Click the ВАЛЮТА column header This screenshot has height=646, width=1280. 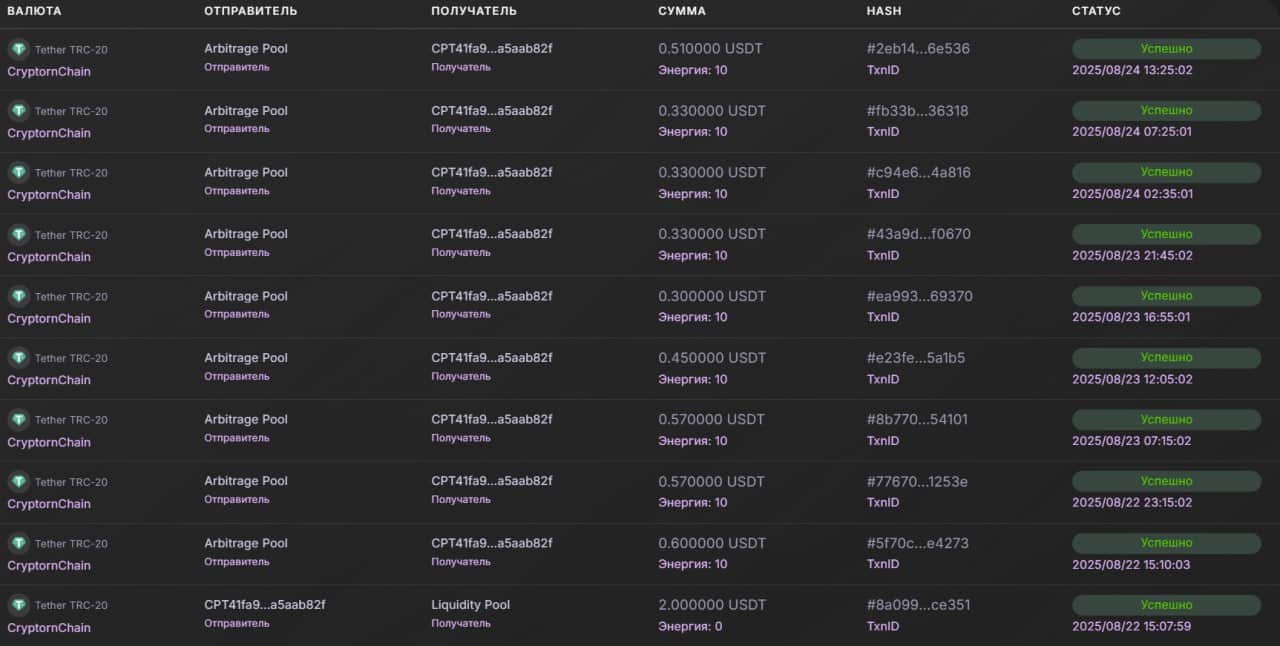coord(34,11)
